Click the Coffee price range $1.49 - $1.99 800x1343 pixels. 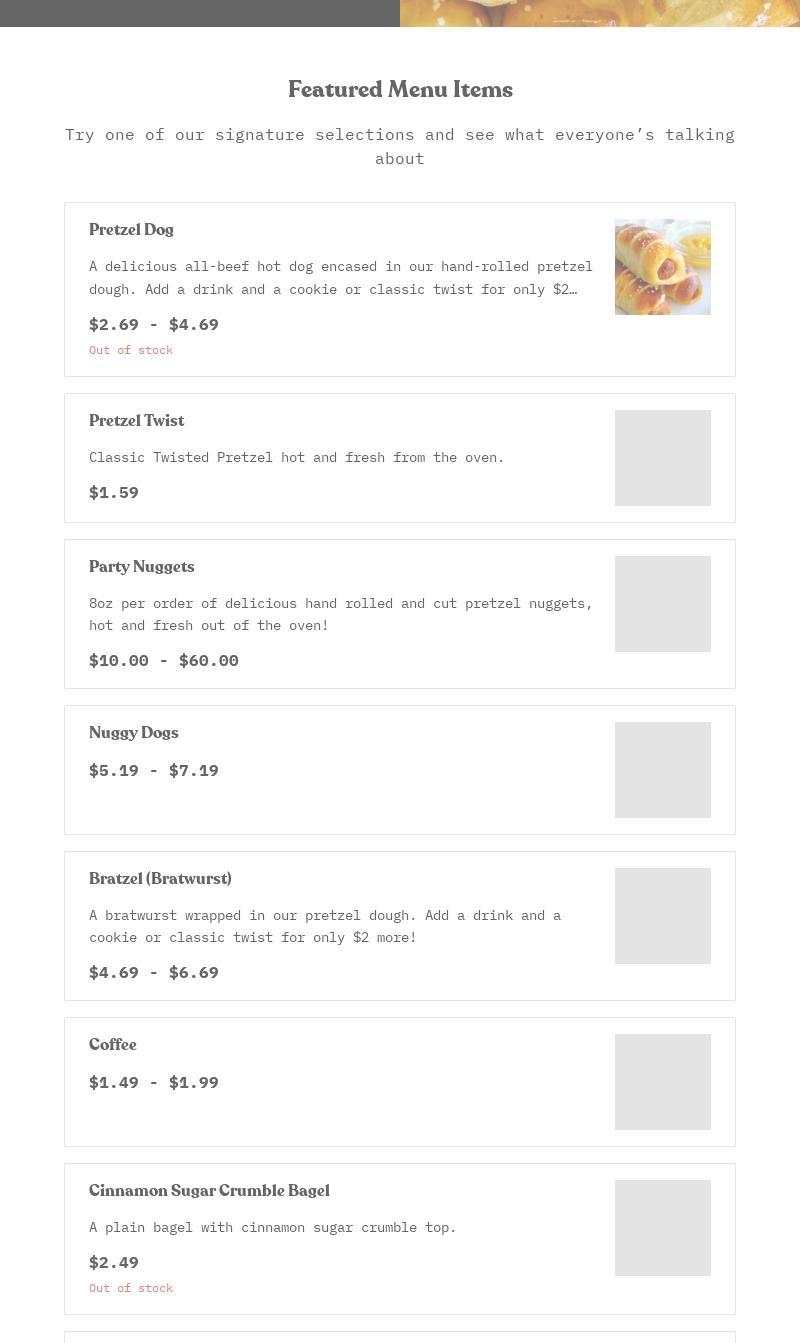tap(154, 1082)
